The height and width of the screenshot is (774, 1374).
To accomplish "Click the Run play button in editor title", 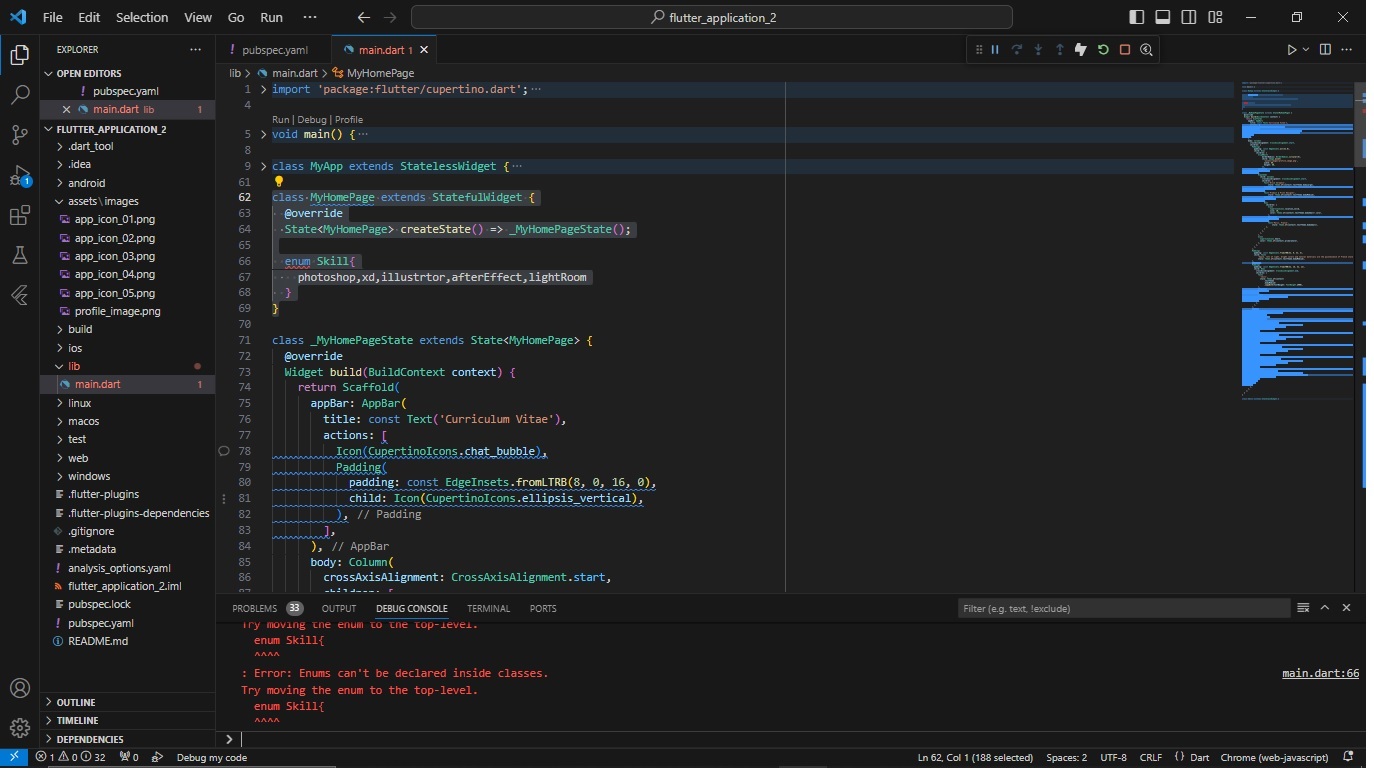I will (x=1292, y=50).
